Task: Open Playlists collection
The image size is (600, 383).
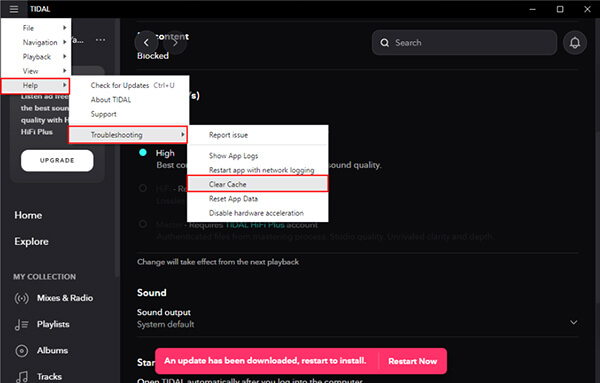Action: [x=53, y=324]
